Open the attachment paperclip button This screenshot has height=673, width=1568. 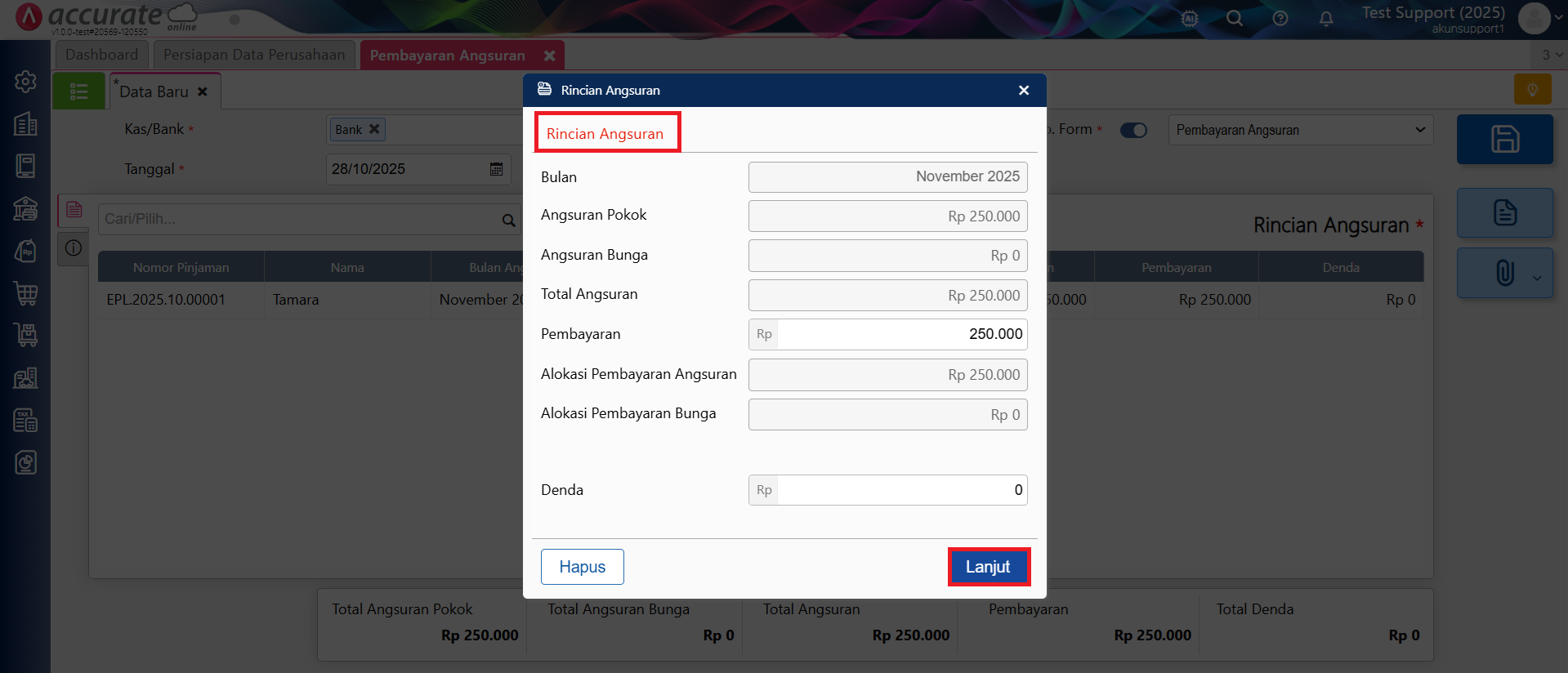(1504, 273)
